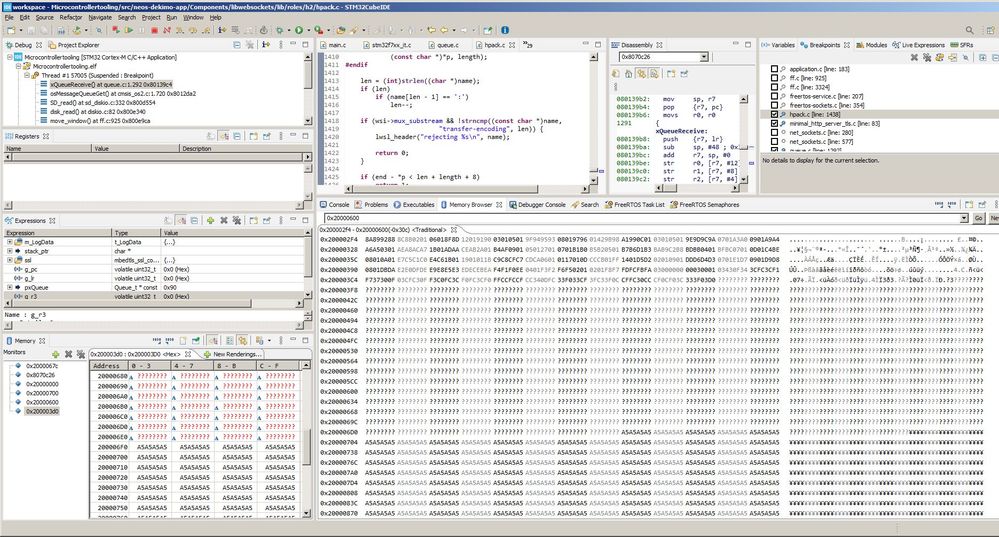
Task: Add memory monitor with green plus
Action: (x=56, y=354)
